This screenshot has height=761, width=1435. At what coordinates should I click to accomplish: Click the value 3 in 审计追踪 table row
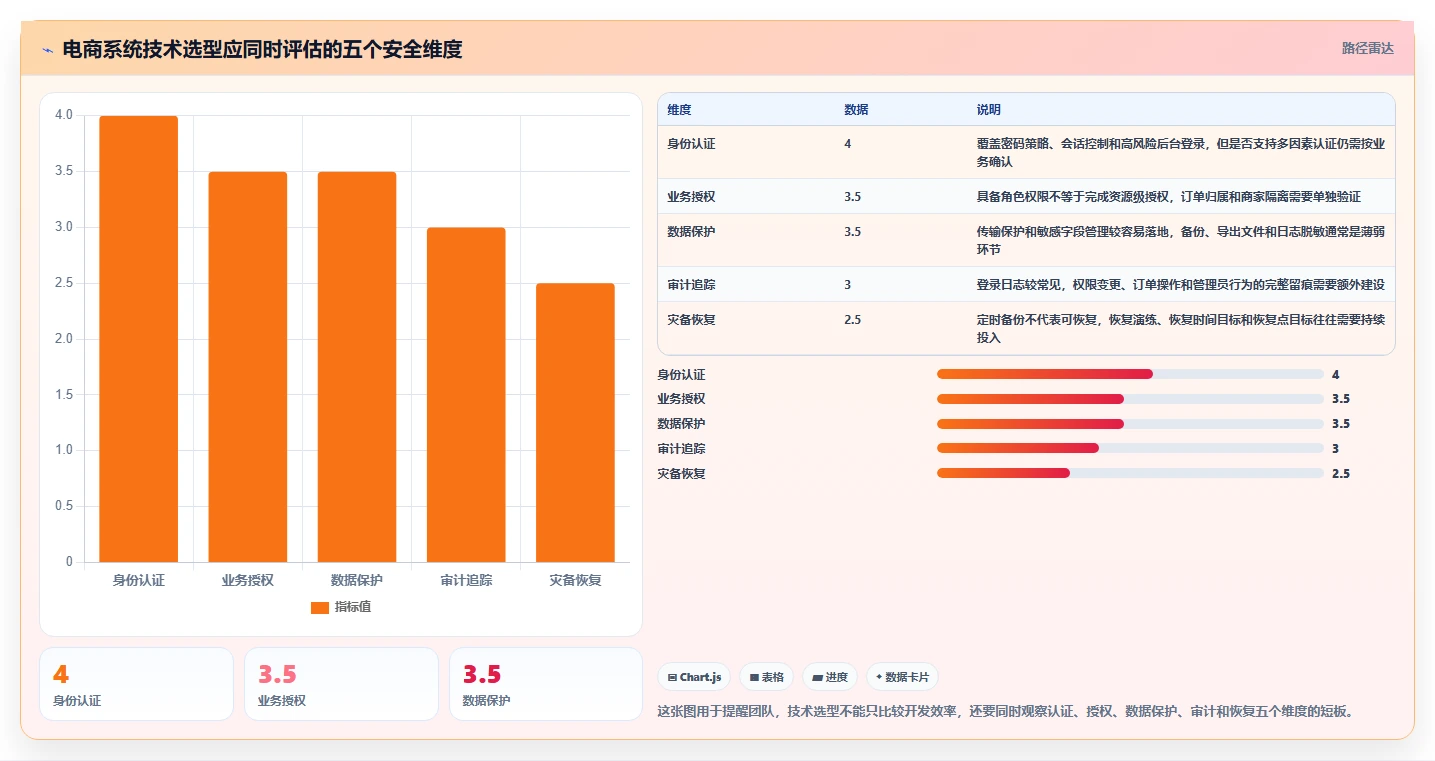[x=848, y=285]
